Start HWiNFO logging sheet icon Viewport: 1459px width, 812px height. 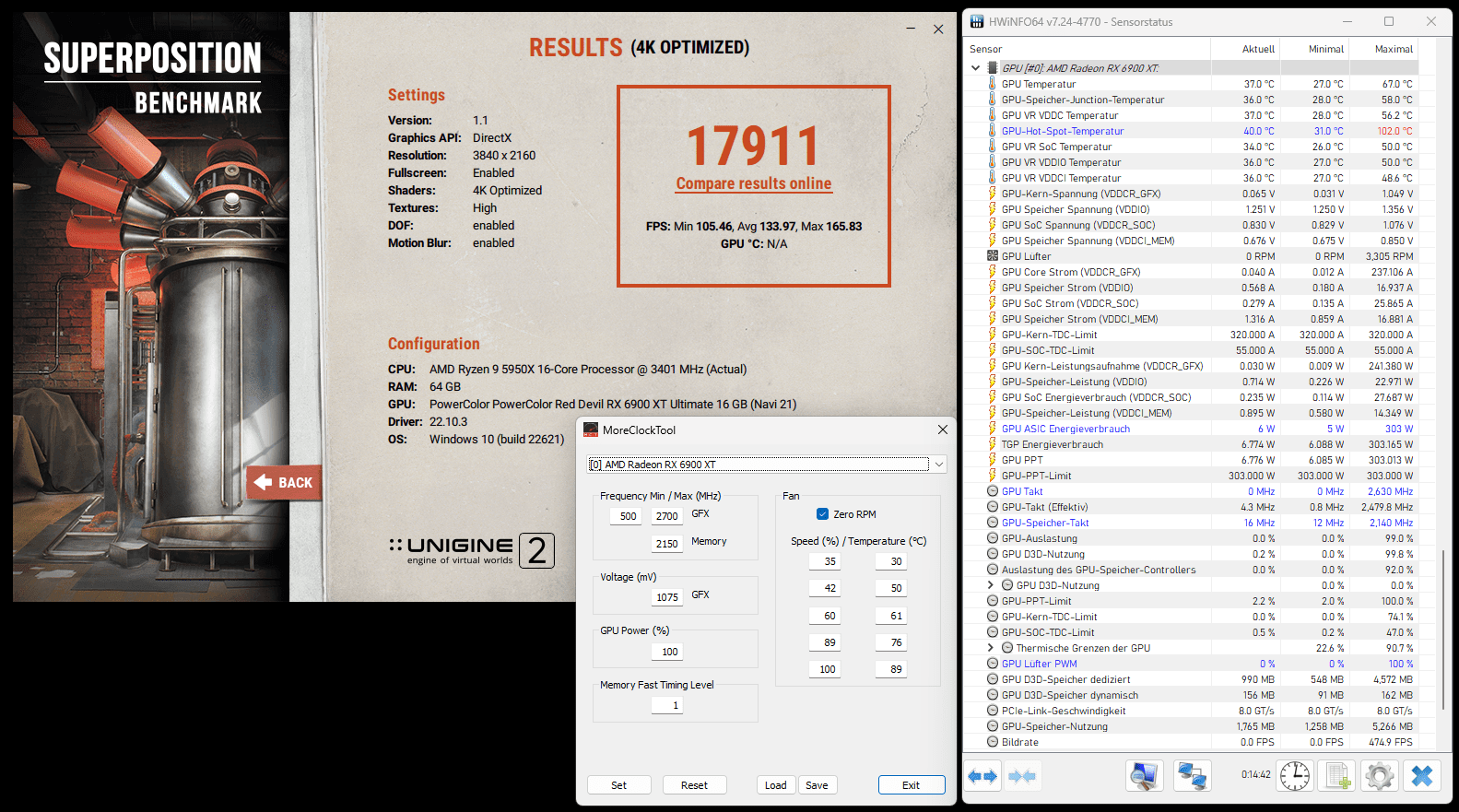pyautogui.click(x=1337, y=776)
